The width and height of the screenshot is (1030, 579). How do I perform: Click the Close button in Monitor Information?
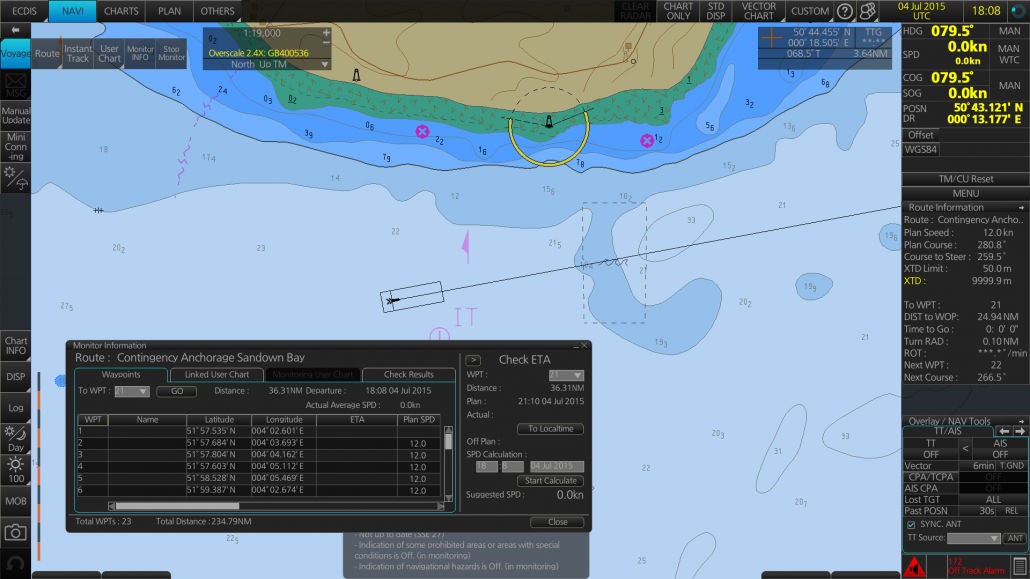[x=557, y=522]
